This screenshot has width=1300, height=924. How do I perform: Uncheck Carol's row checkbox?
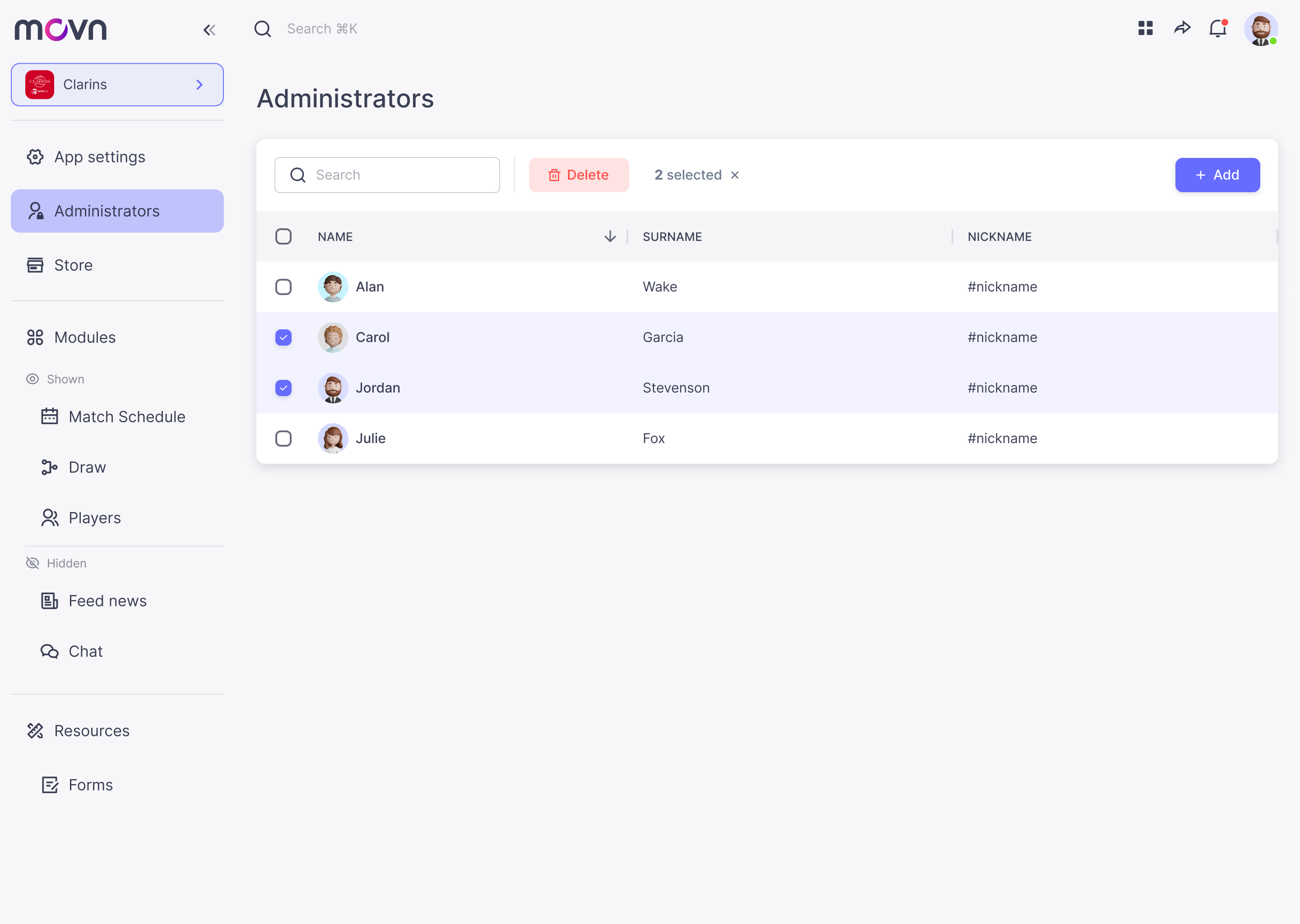tap(283, 337)
